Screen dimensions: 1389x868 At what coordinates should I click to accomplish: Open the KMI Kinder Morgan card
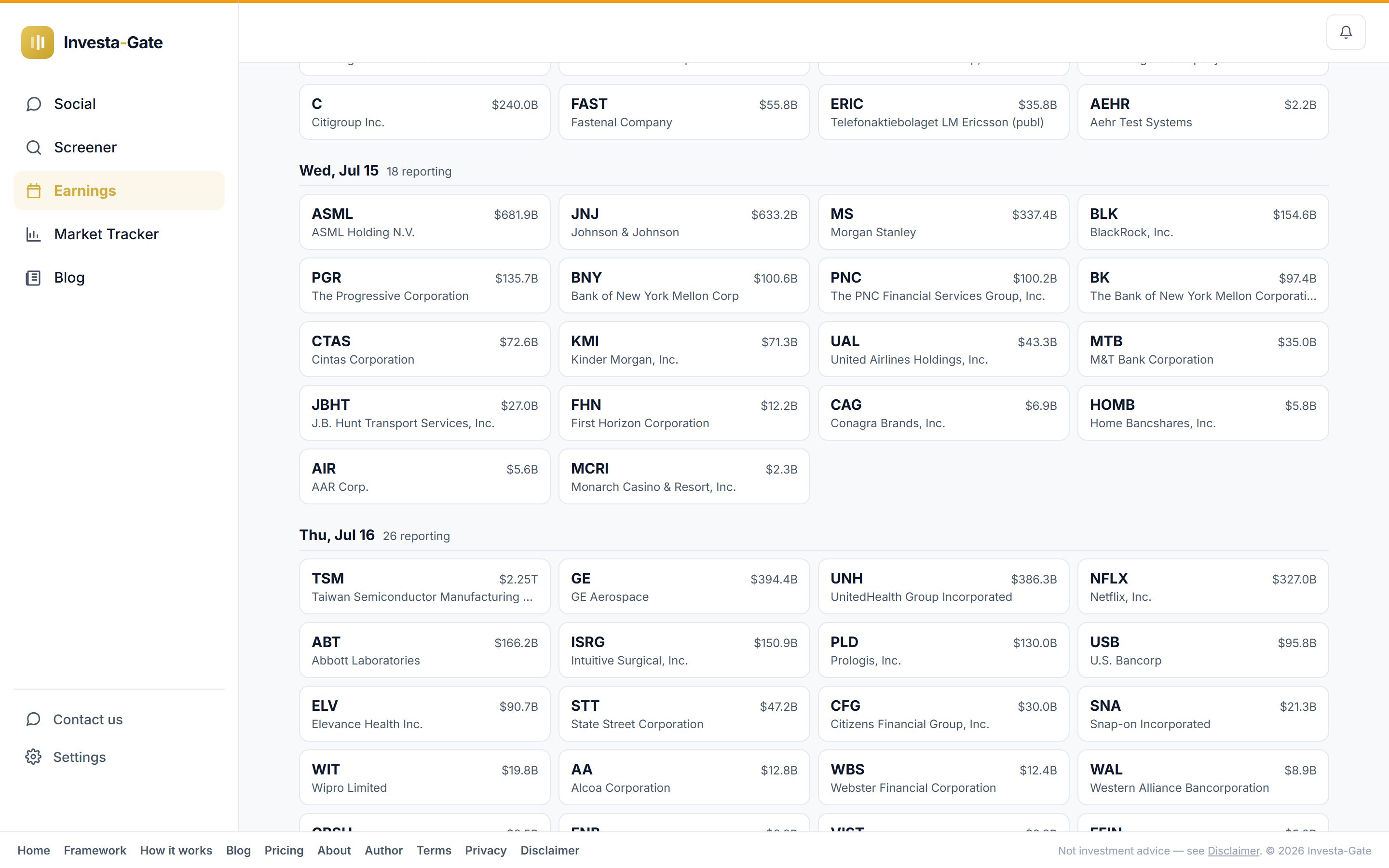pos(684,349)
